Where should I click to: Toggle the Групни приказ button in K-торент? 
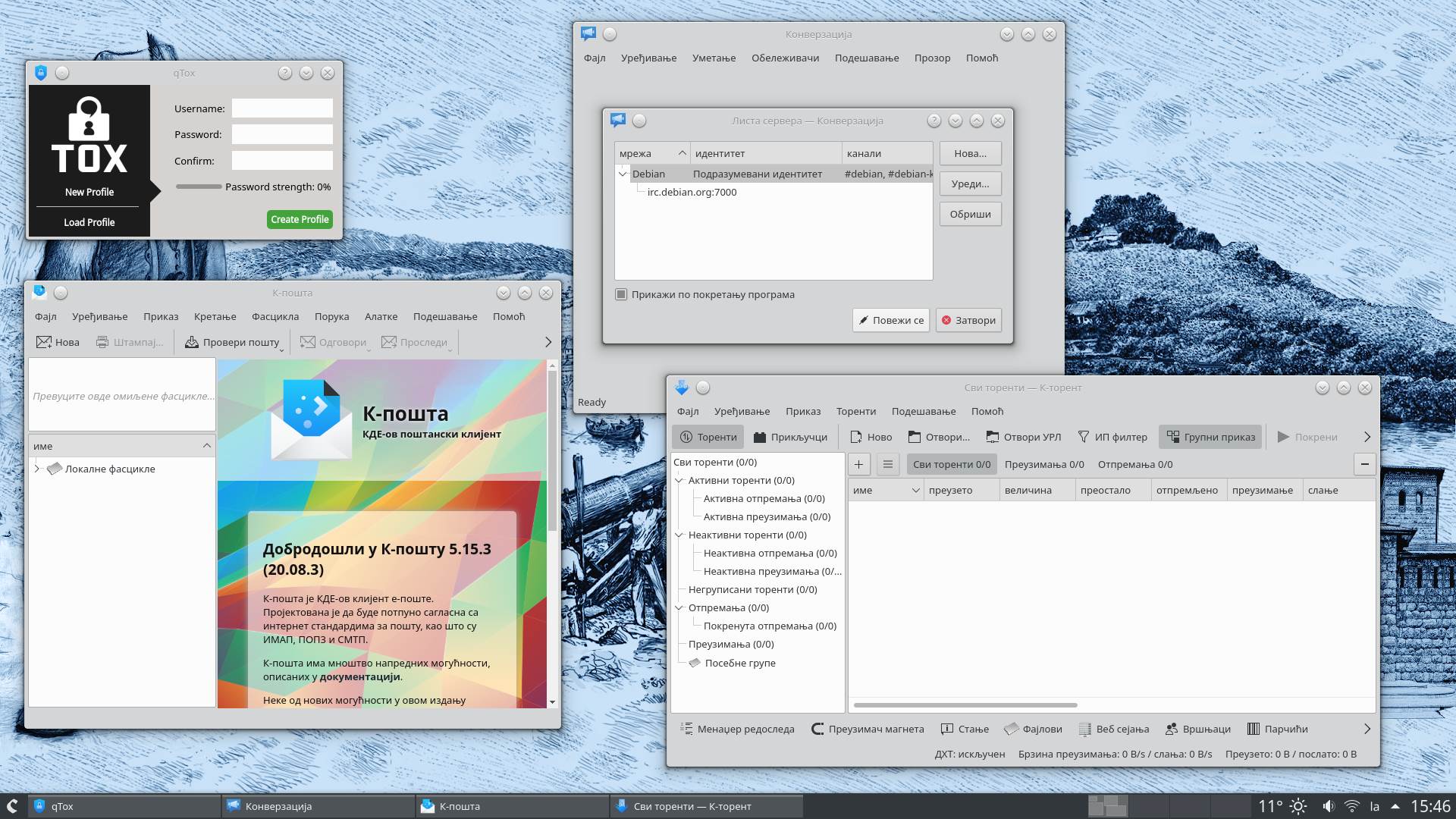click(1210, 437)
